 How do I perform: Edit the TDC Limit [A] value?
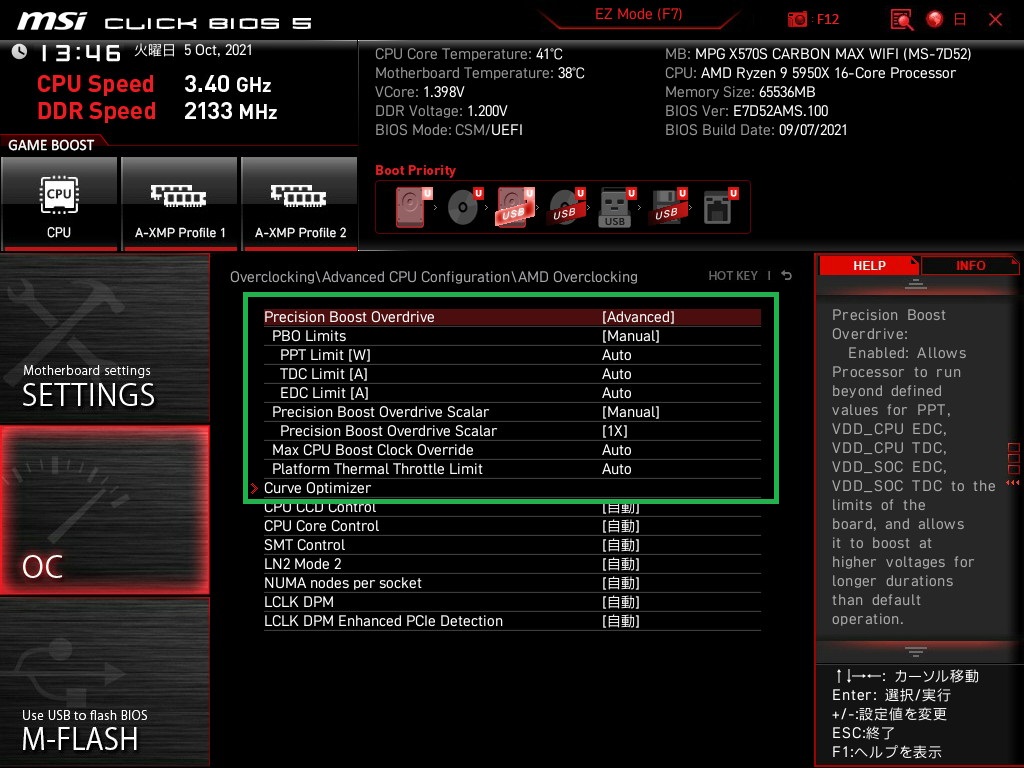(512, 374)
